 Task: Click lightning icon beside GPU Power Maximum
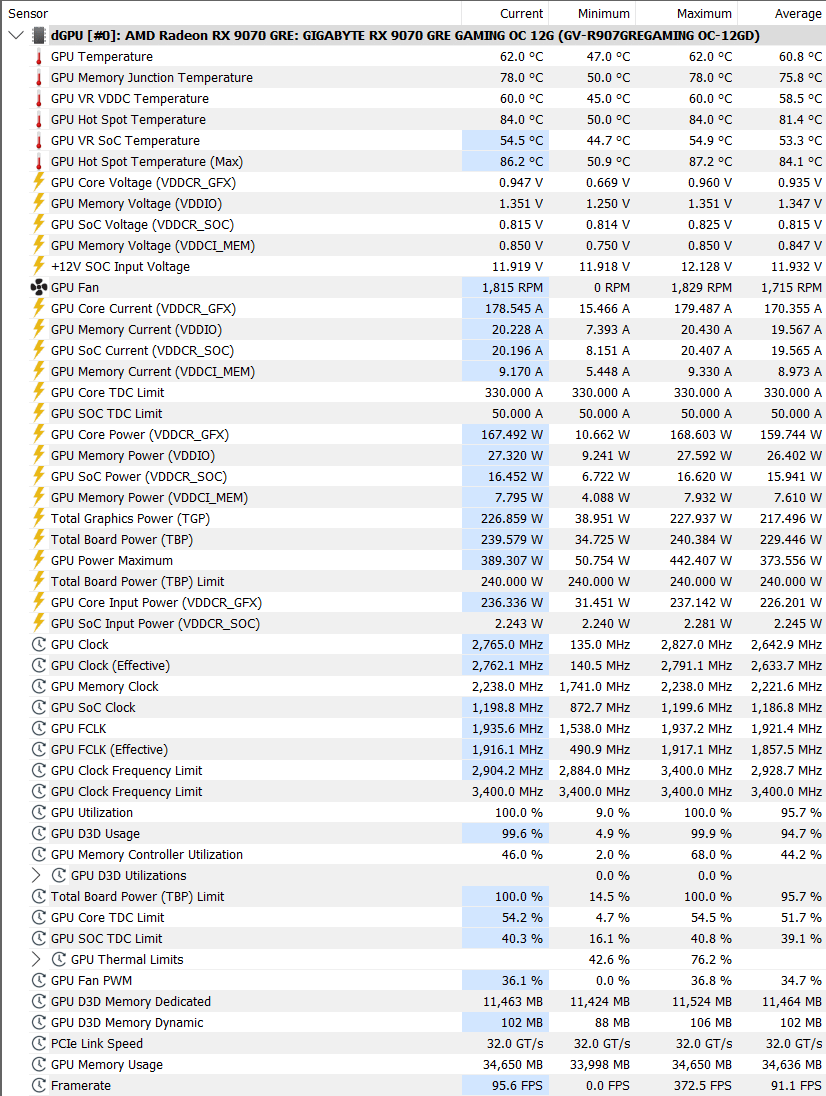39,560
